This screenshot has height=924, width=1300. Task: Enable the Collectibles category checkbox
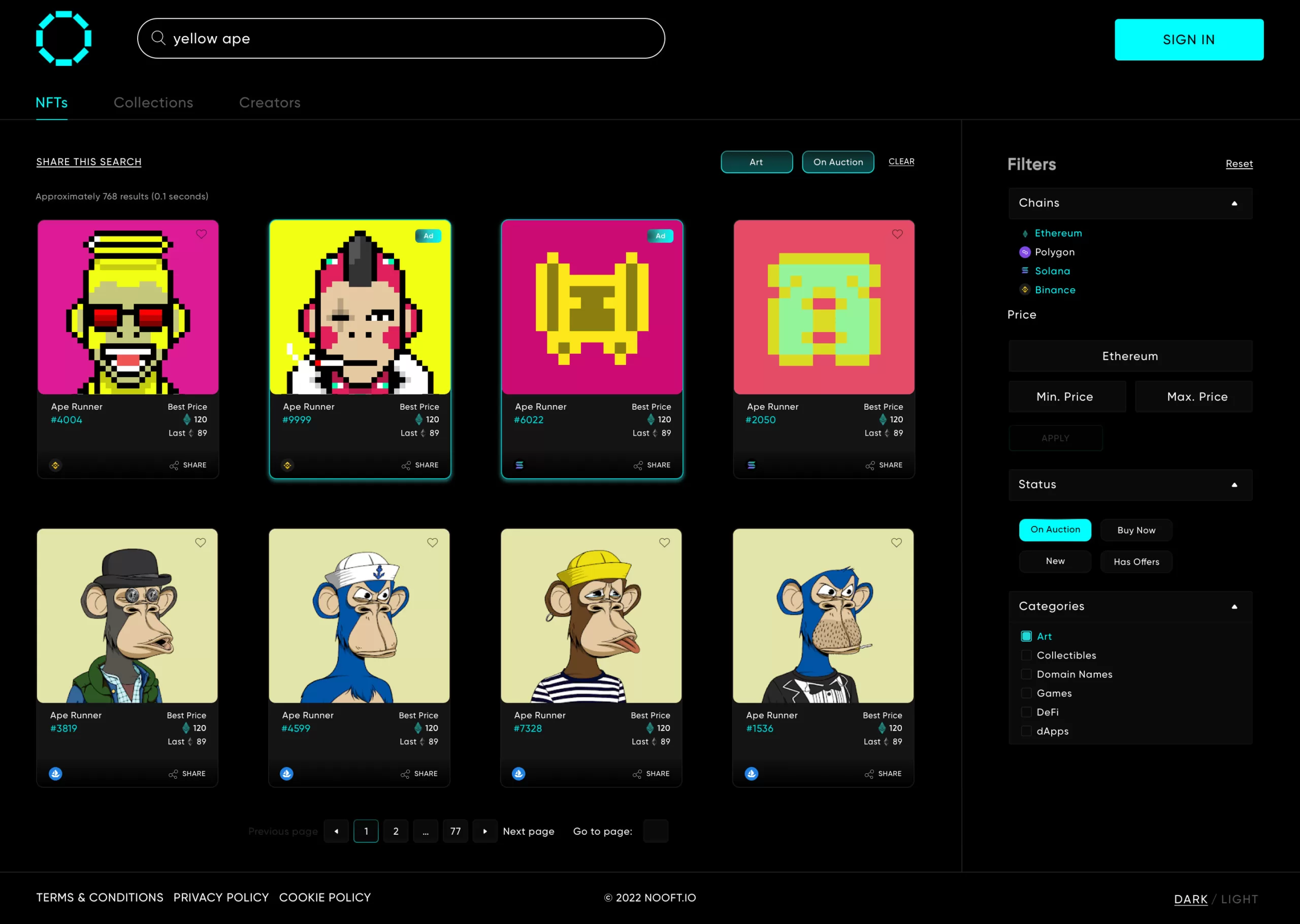click(1026, 655)
